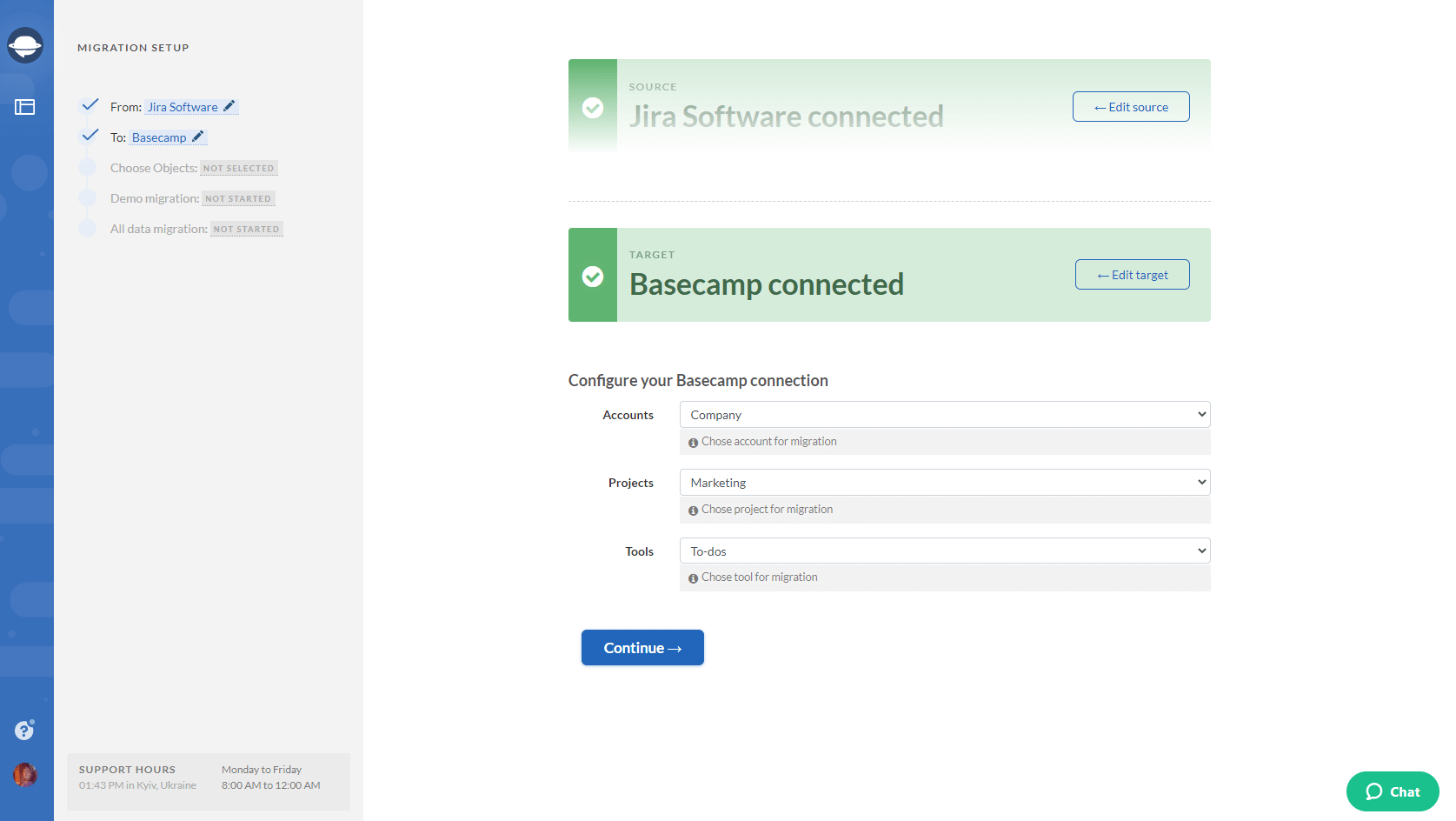Open the Chat widget

[1393, 791]
